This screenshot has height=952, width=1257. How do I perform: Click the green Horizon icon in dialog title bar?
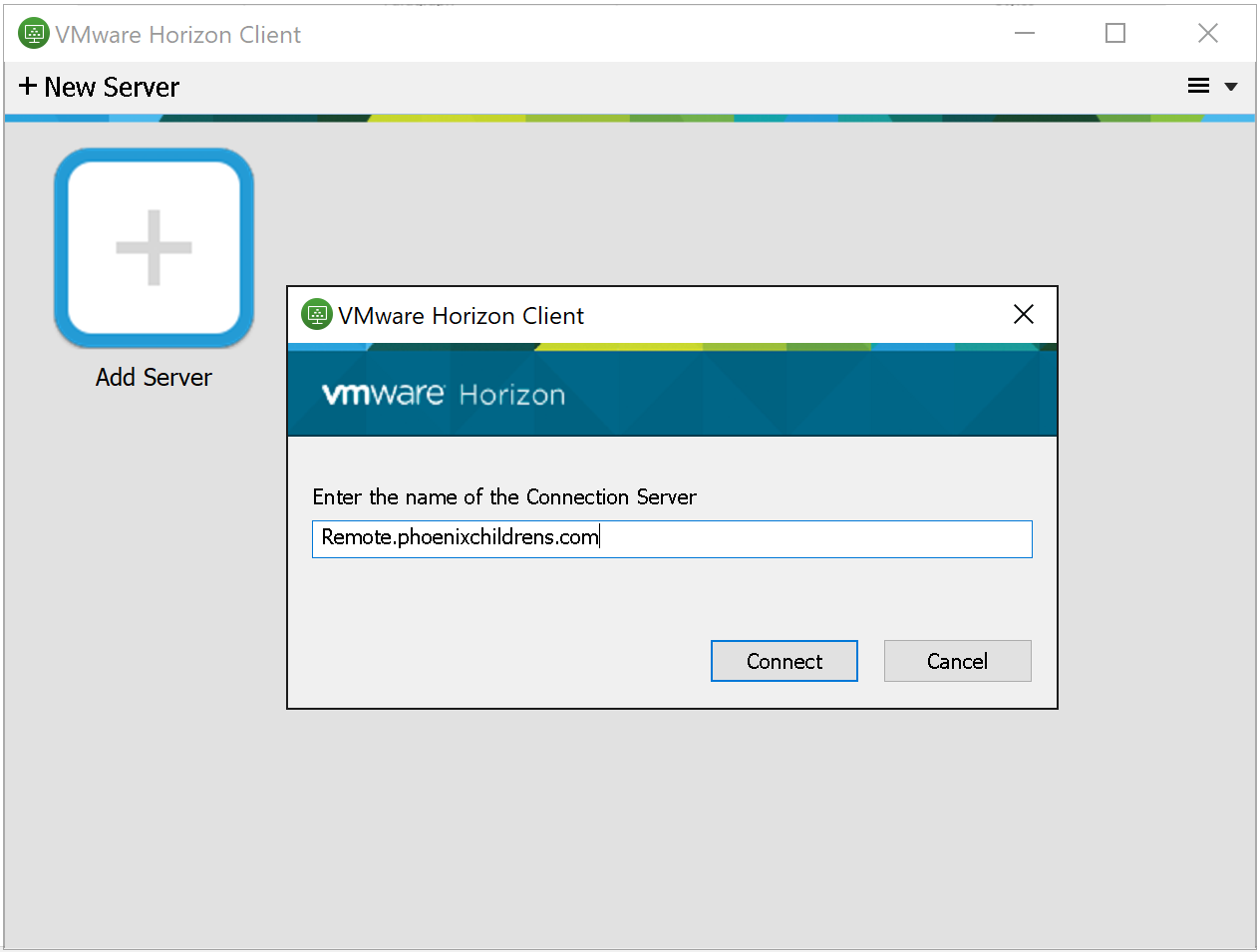[316, 315]
